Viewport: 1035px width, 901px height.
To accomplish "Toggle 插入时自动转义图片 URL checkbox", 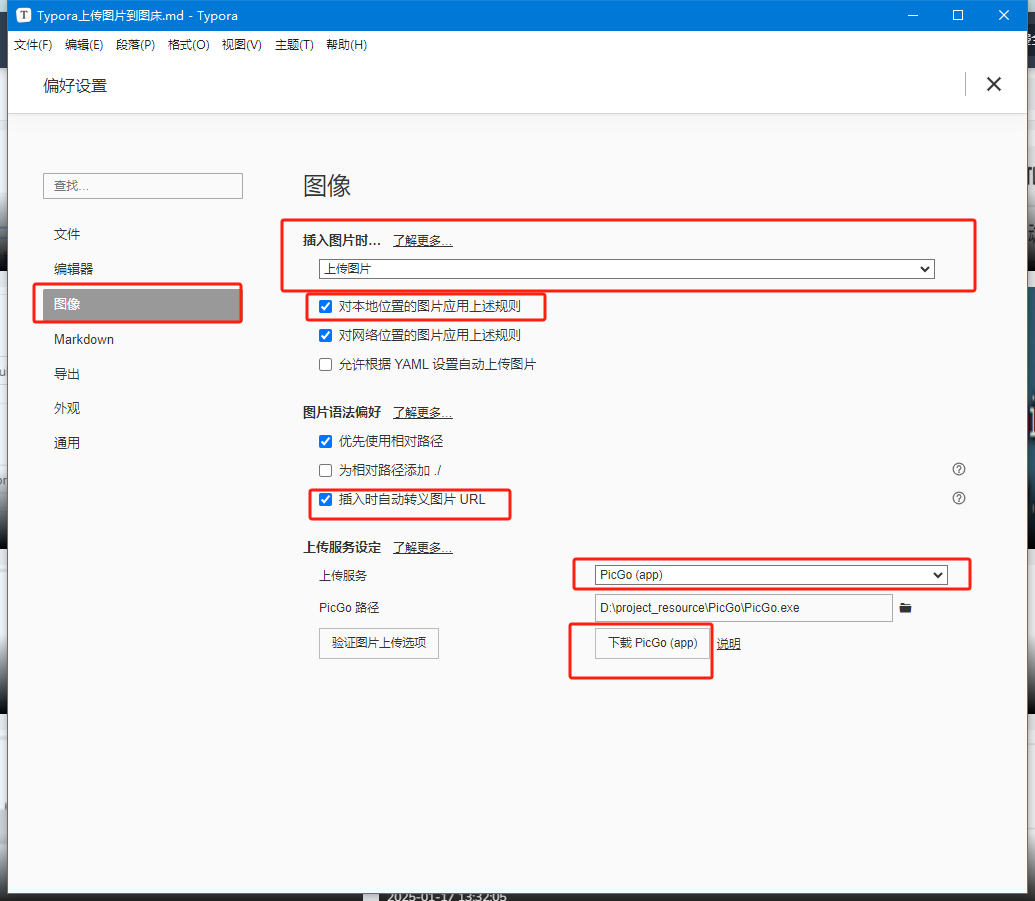I will tap(325, 500).
